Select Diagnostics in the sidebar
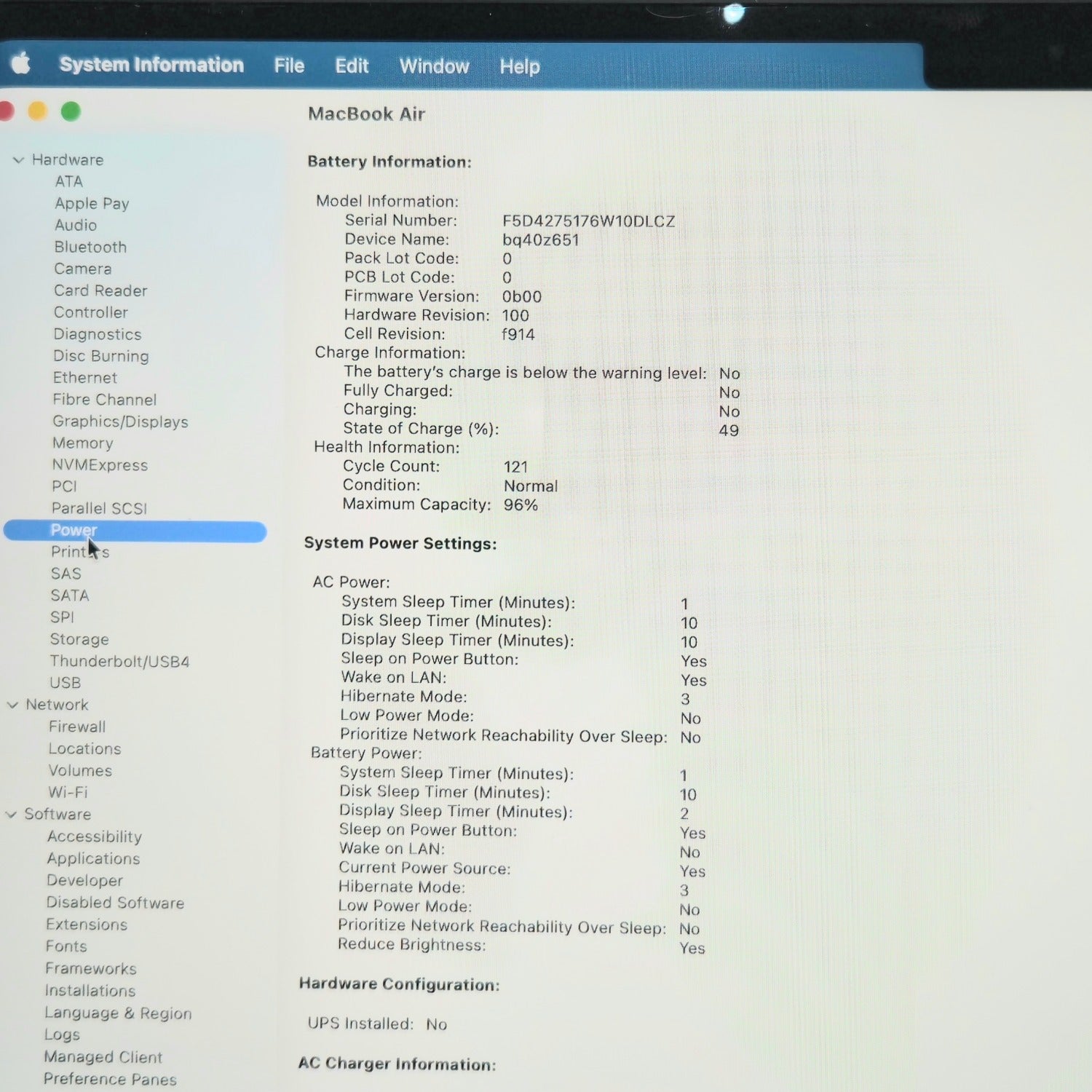The height and width of the screenshot is (1092, 1092). click(98, 334)
